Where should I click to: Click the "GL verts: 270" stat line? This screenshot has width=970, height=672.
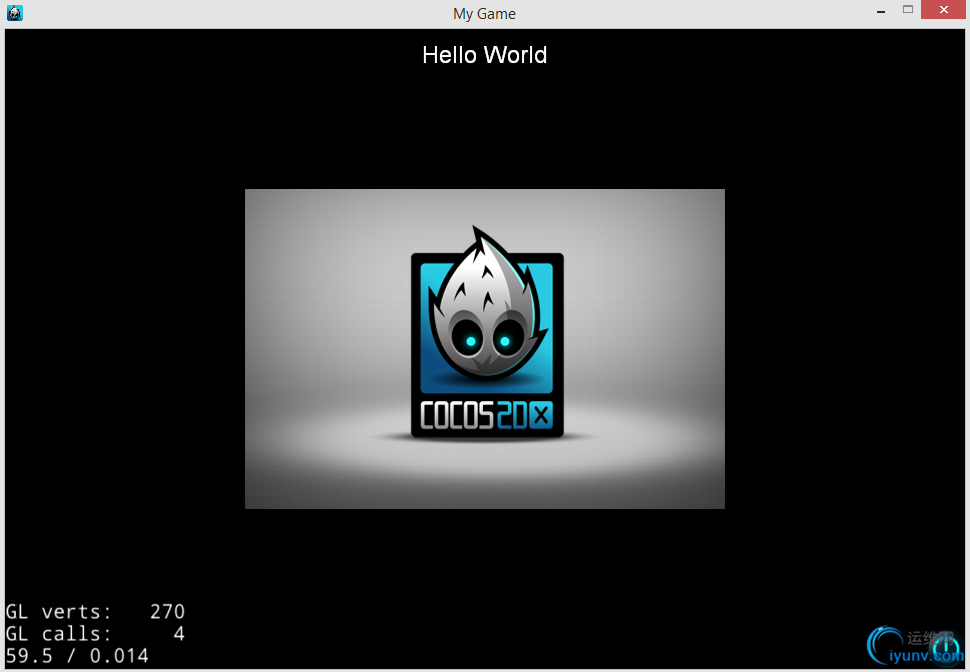[95, 611]
